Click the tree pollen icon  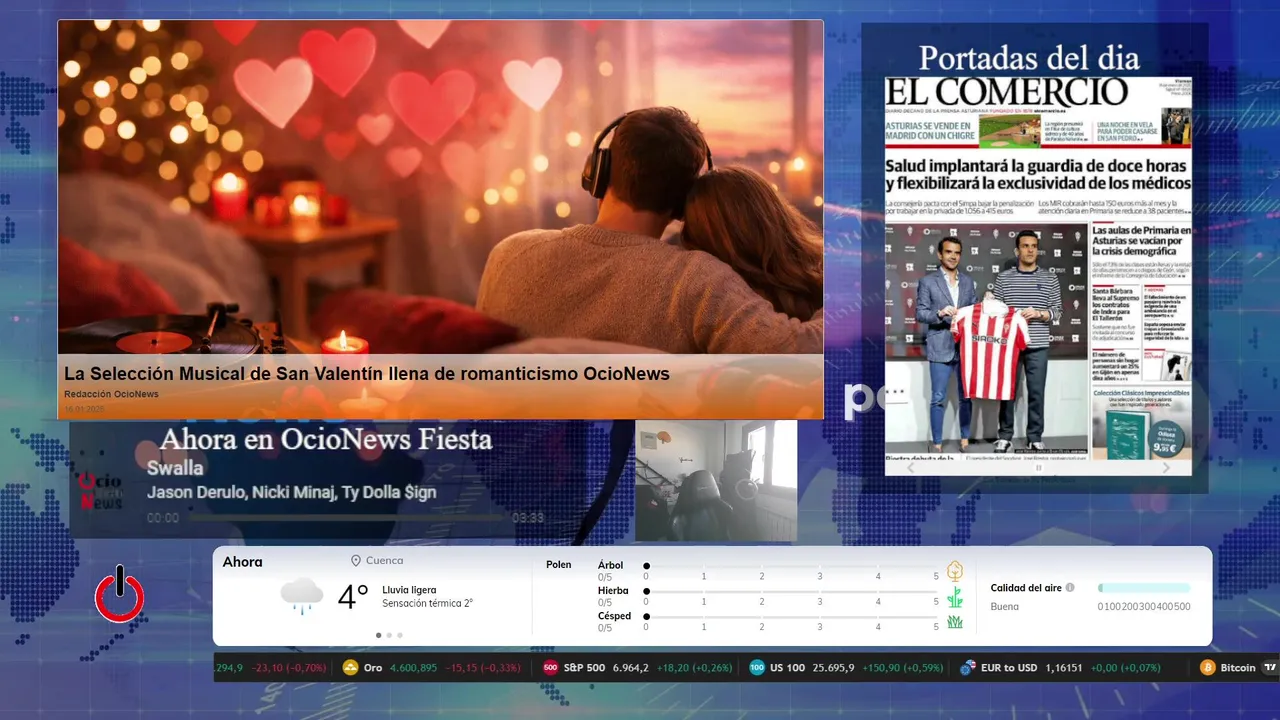point(955,571)
